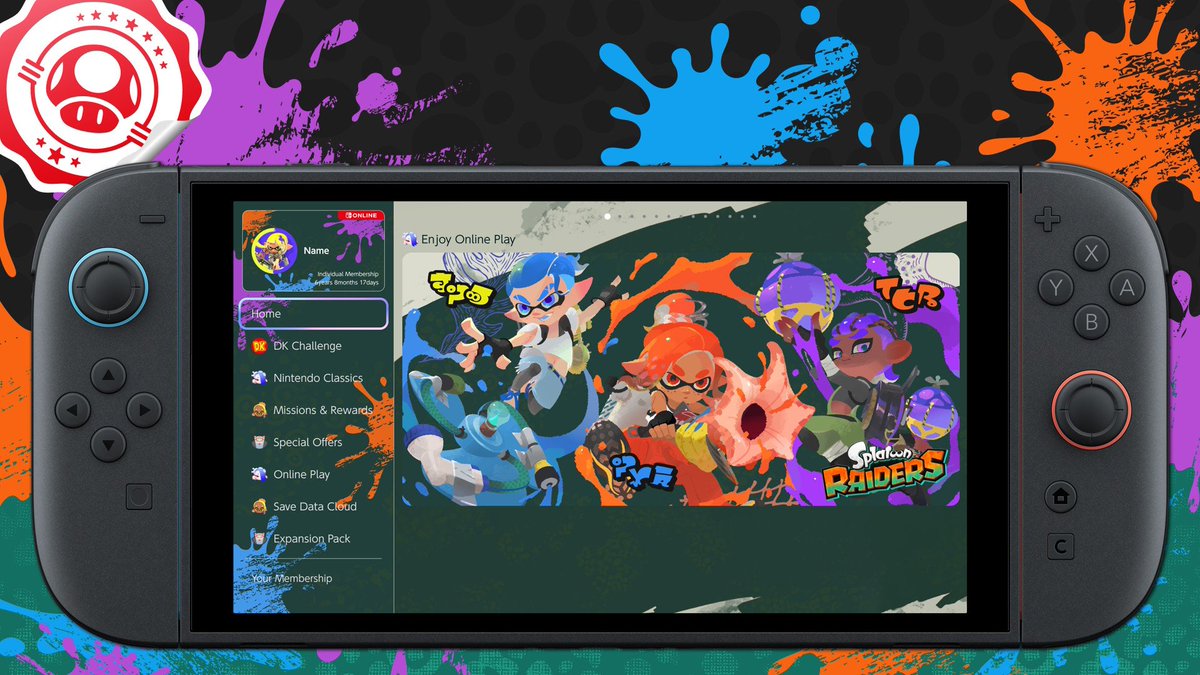Click the Splatoon Raiders logo
Screen dimensions: 1200x675
tap(882, 473)
